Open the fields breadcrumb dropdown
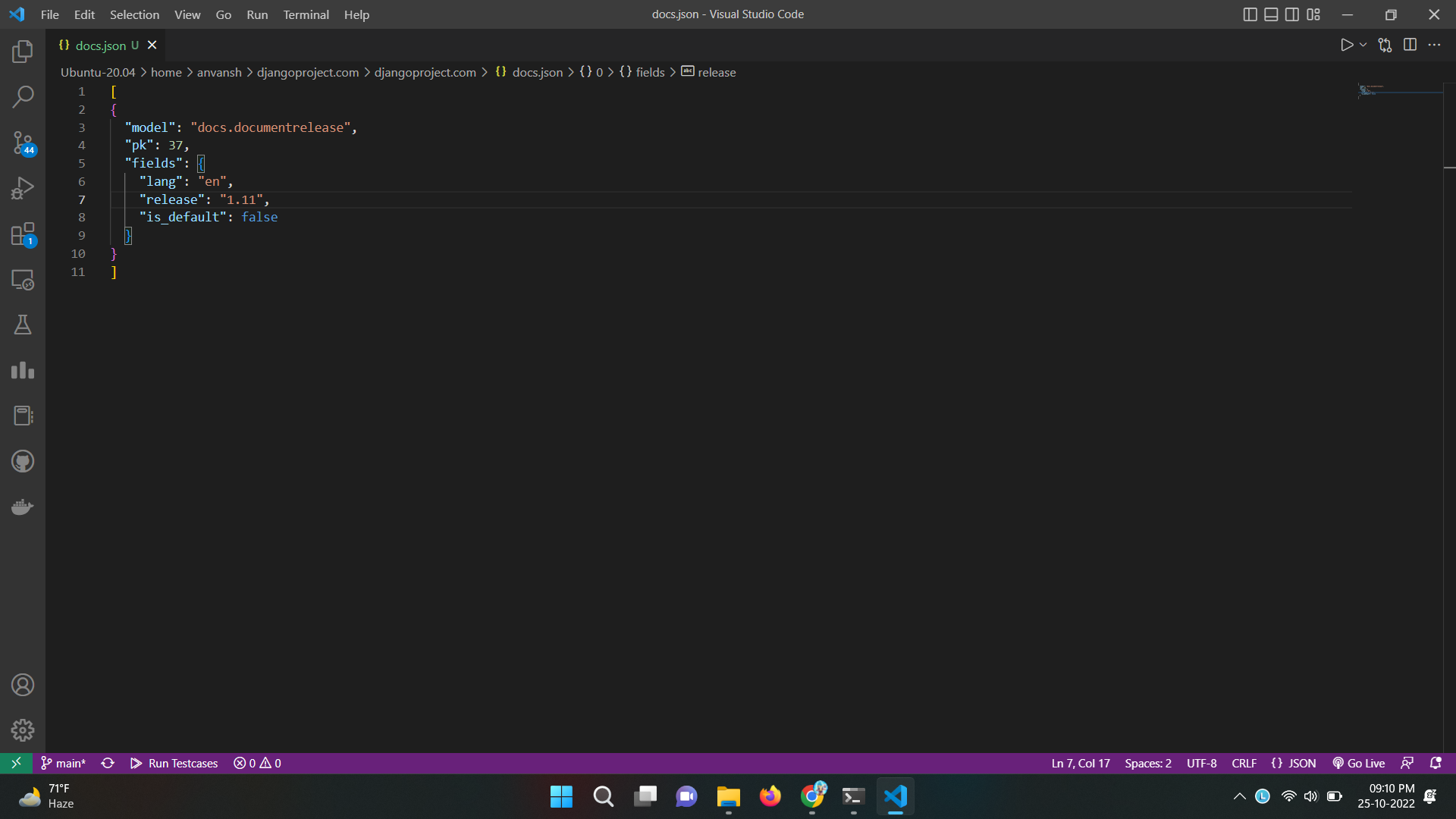1456x819 pixels. coord(649,72)
